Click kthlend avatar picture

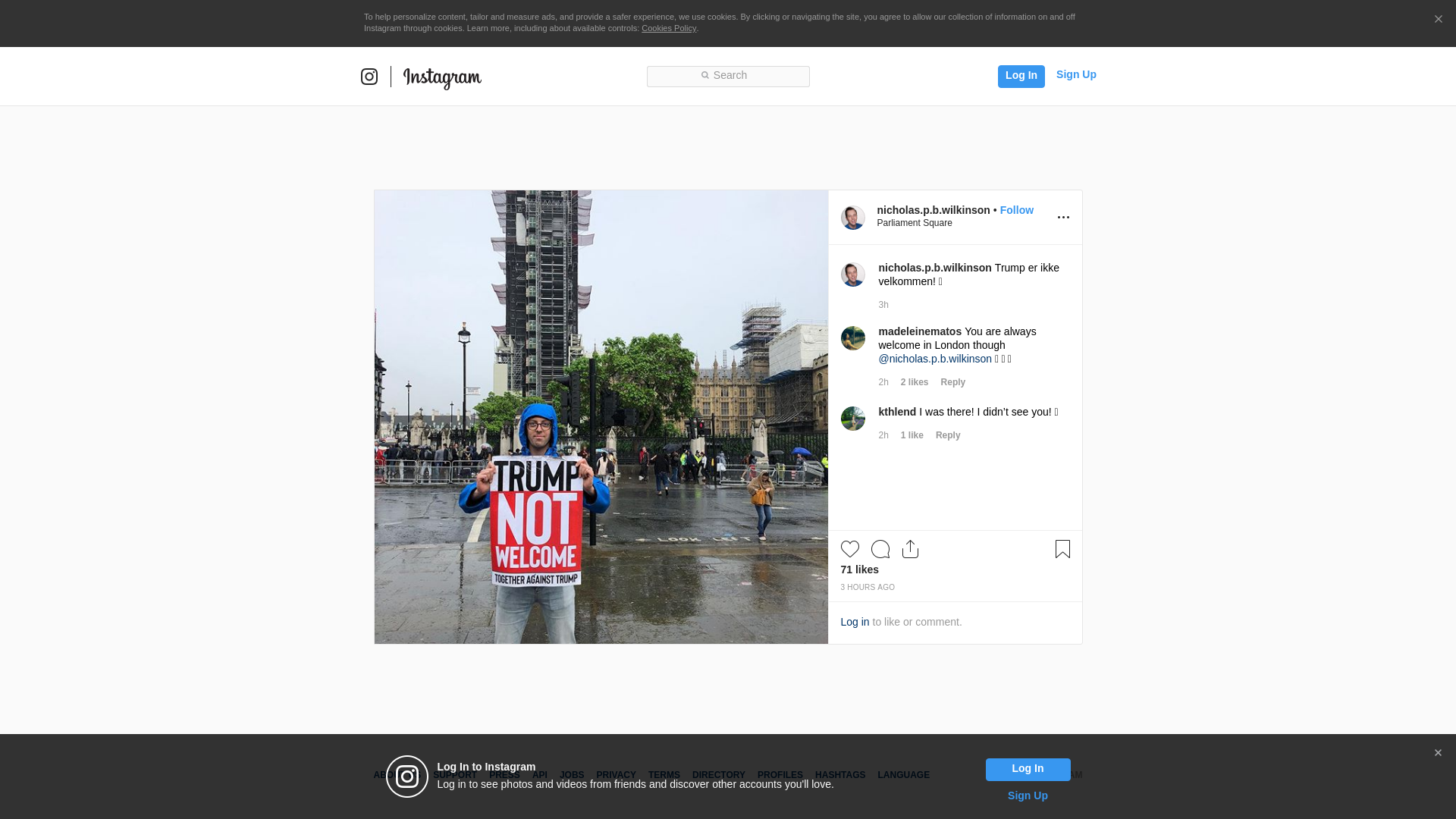click(852, 419)
